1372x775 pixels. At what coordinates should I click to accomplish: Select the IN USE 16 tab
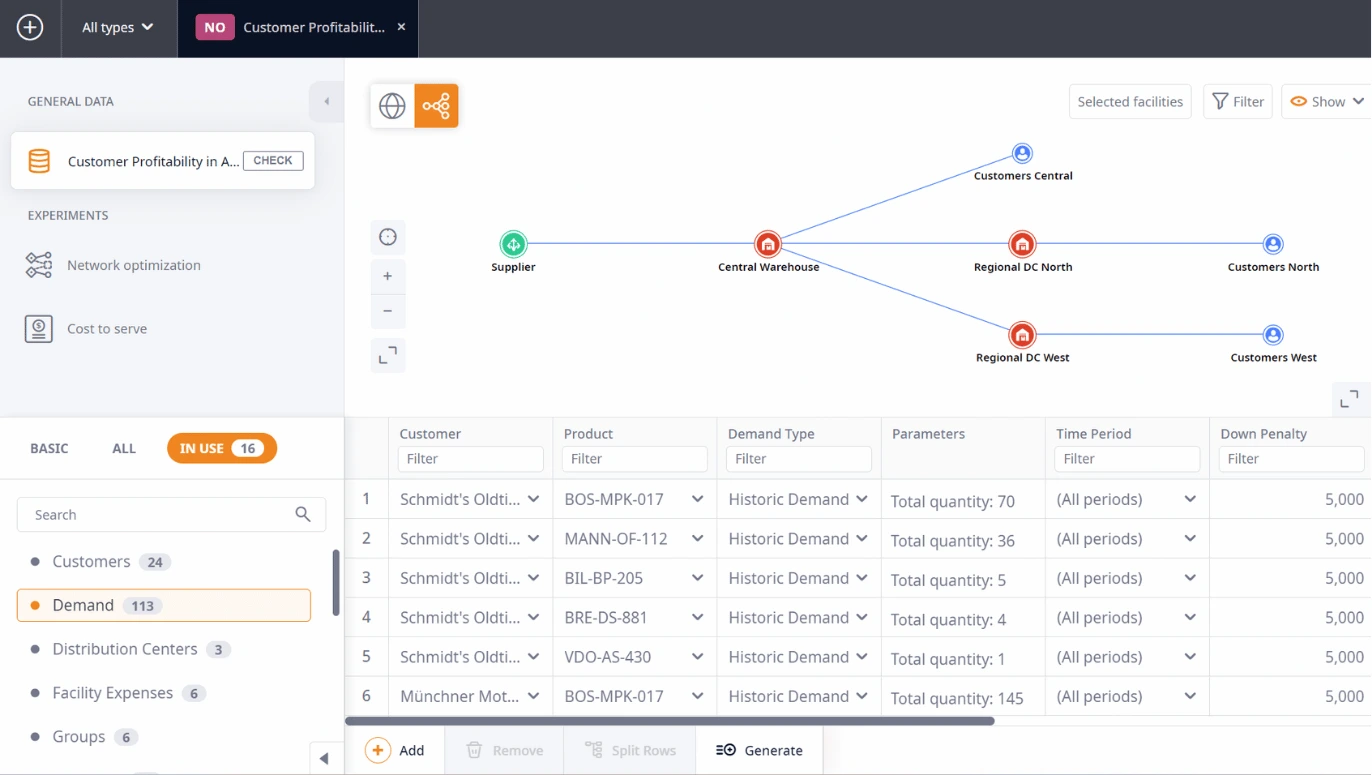click(x=222, y=448)
